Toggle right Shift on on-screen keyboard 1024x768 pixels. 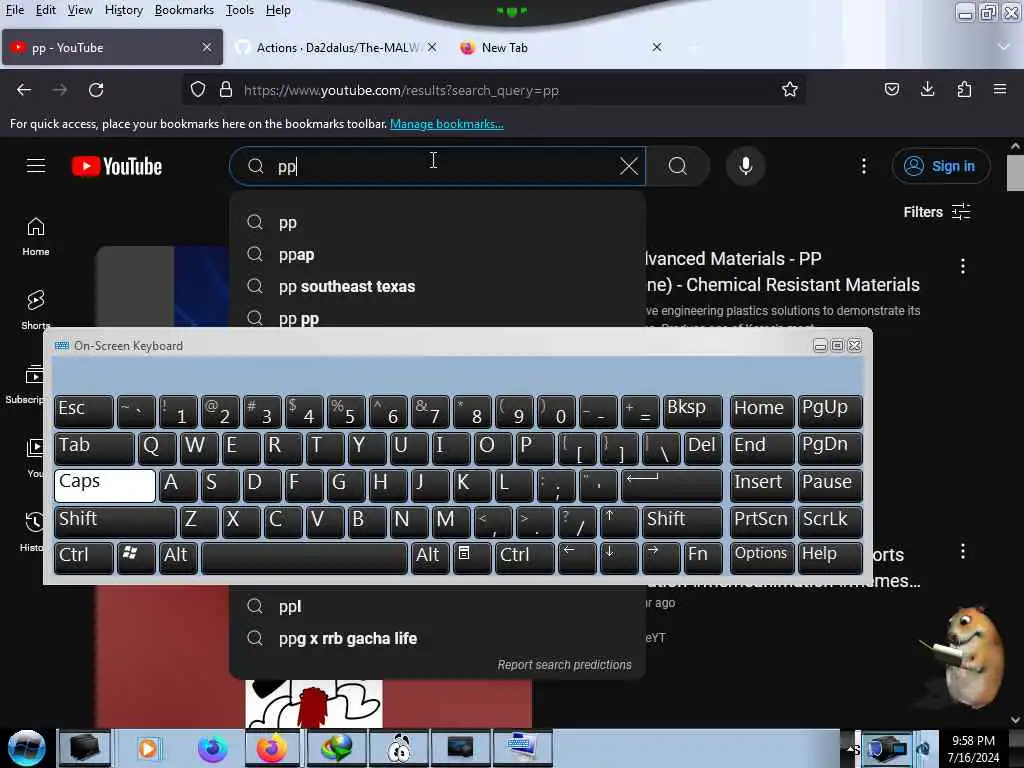[682, 522]
